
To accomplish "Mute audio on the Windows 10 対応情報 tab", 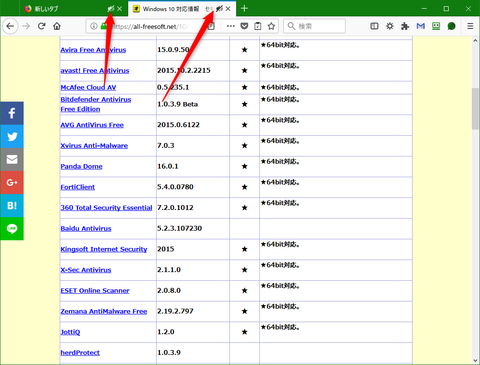I will coord(219,9).
